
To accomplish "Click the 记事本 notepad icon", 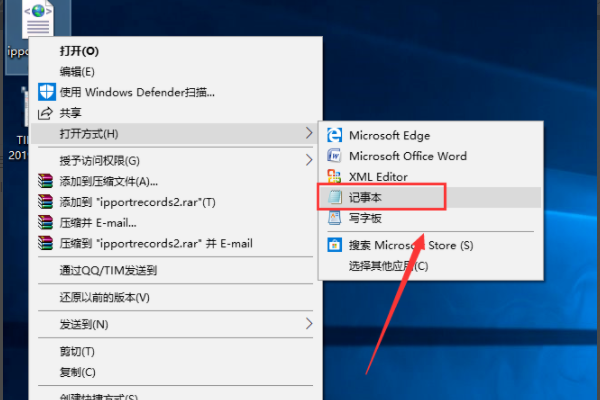I will [x=335, y=197].
